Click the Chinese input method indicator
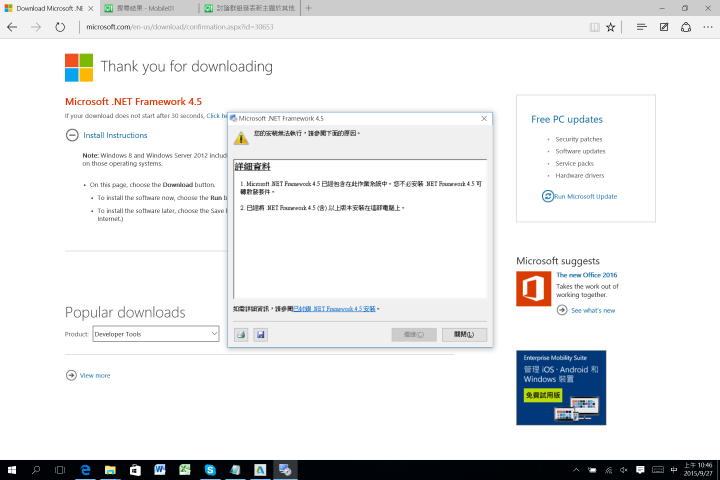This screenshot has width=720, height=480. tap(674, 470)
